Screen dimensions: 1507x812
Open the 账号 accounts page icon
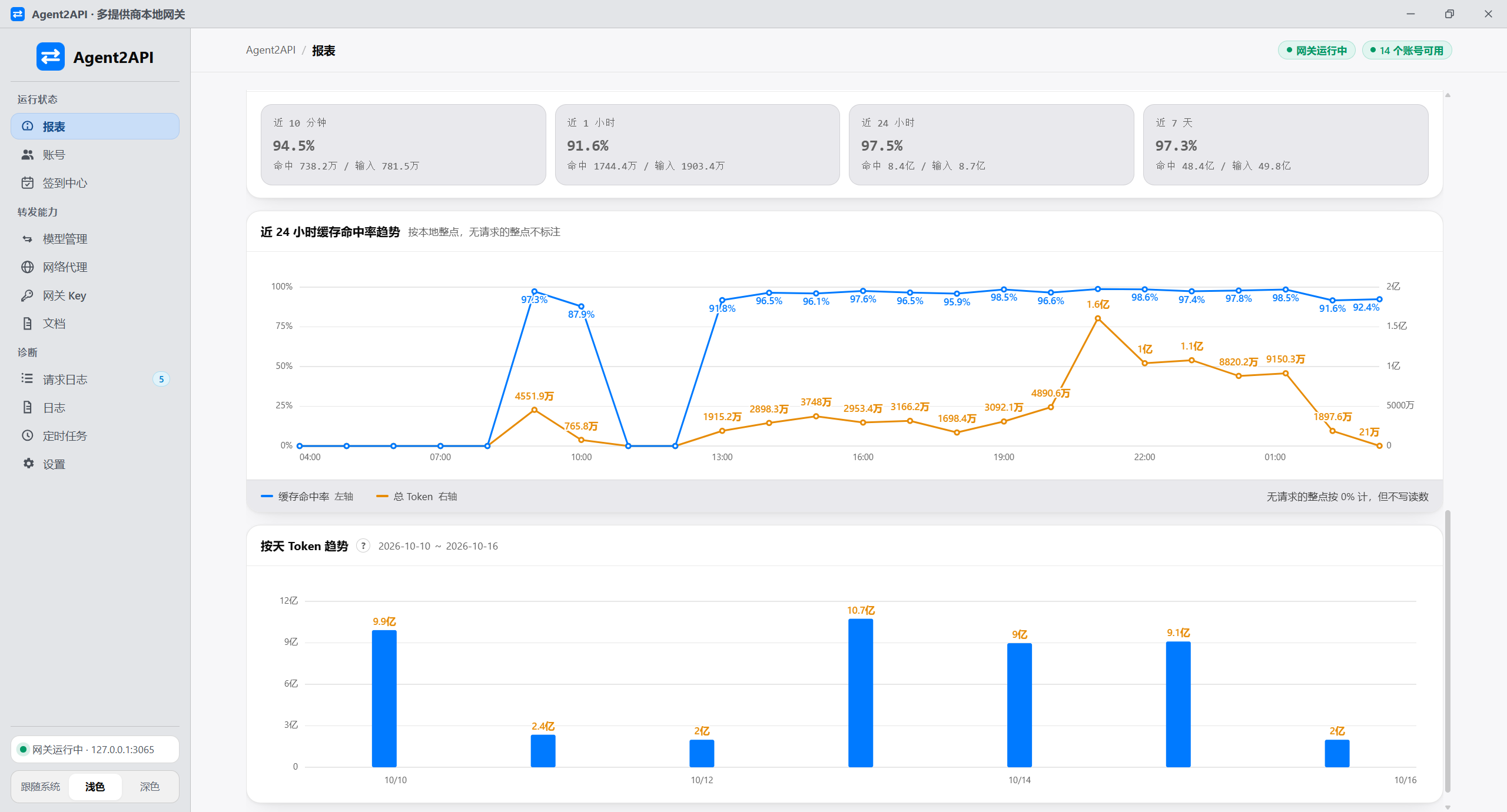tap(27, 155)
